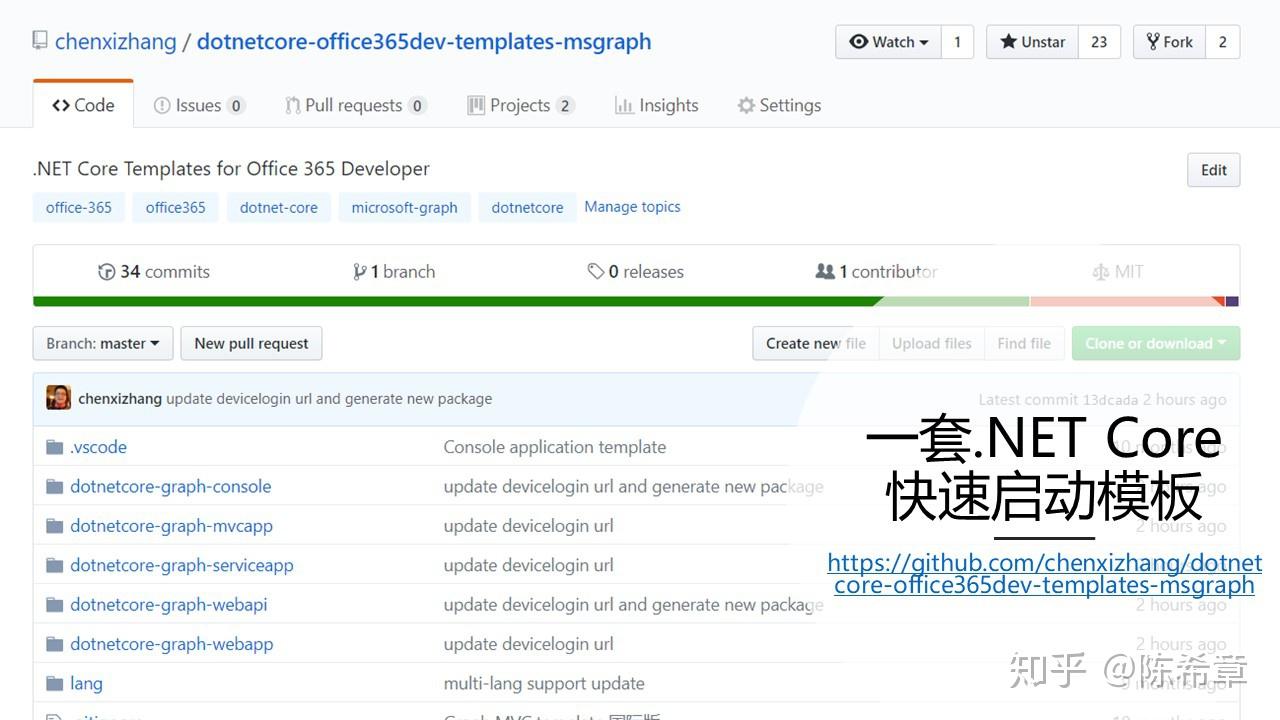Open the Branch: master dropdown
Image resolution: width=1280 pixels, height=720 pixels.
pos(102,343)
